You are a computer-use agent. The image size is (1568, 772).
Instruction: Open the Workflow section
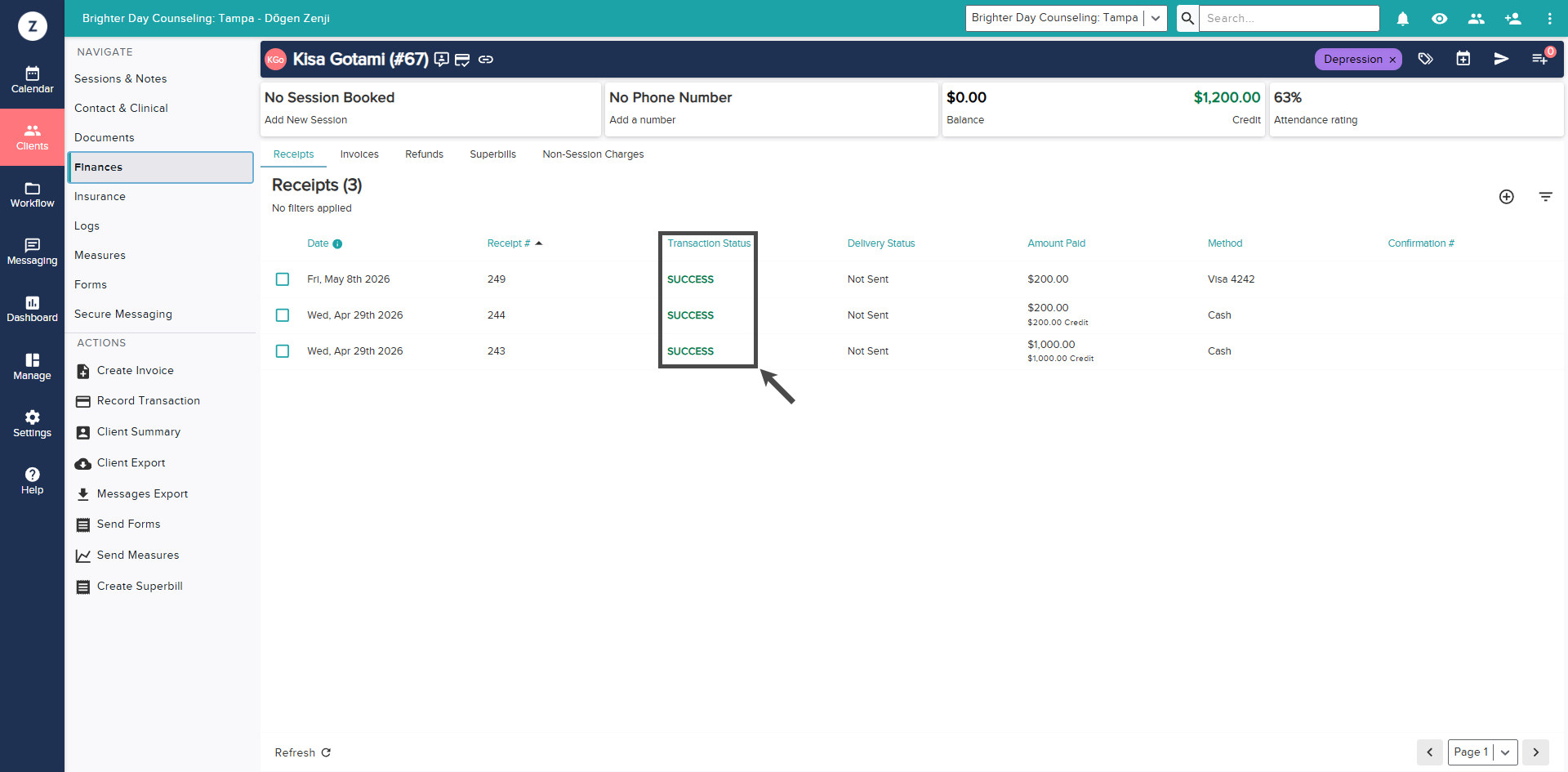point(32,194)
